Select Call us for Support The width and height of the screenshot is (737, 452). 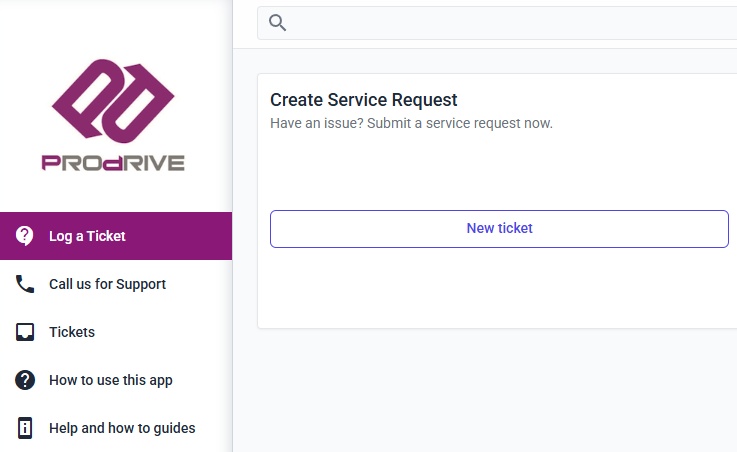tap(107, 284)
